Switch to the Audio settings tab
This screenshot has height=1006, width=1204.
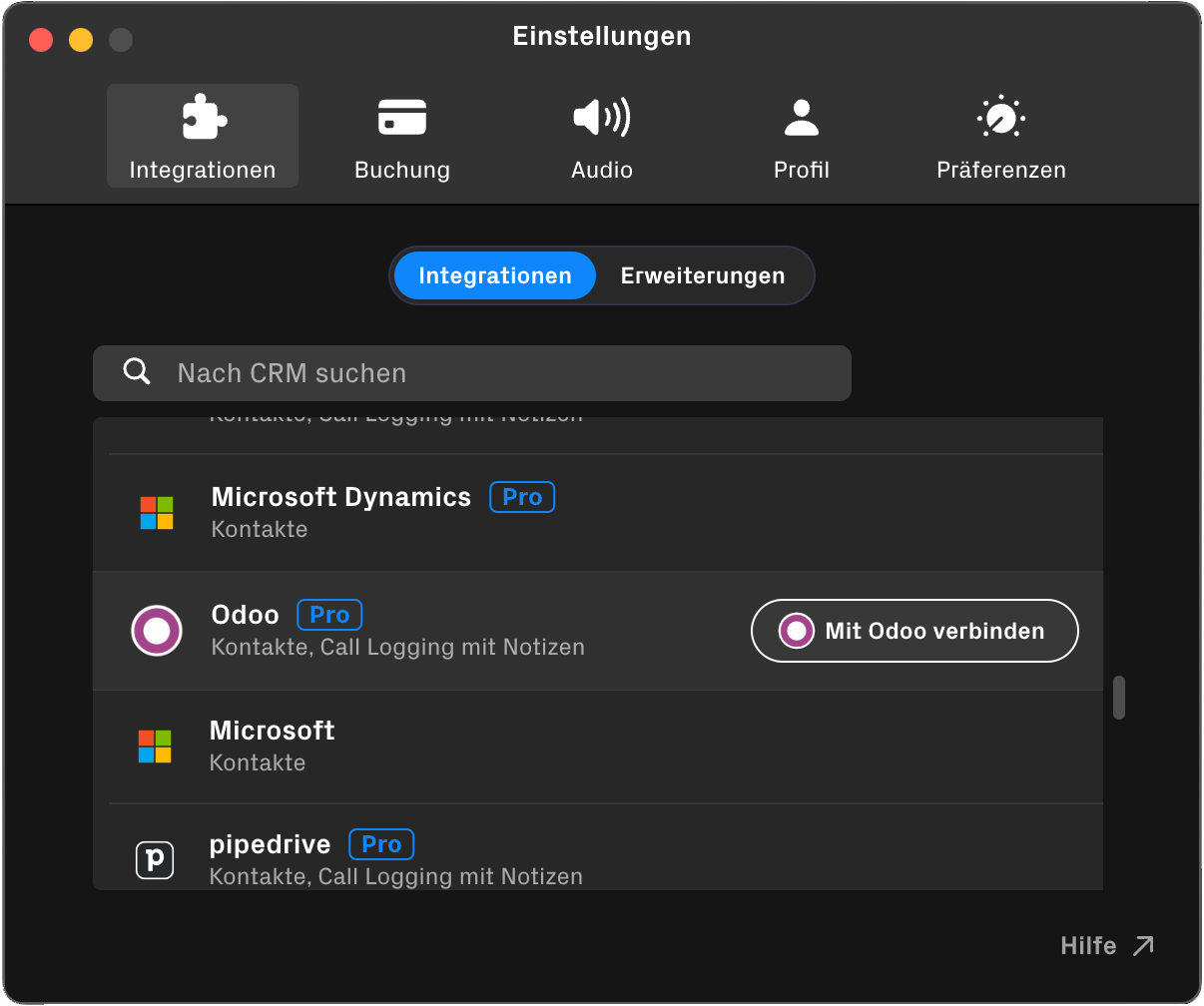[602, 136]
